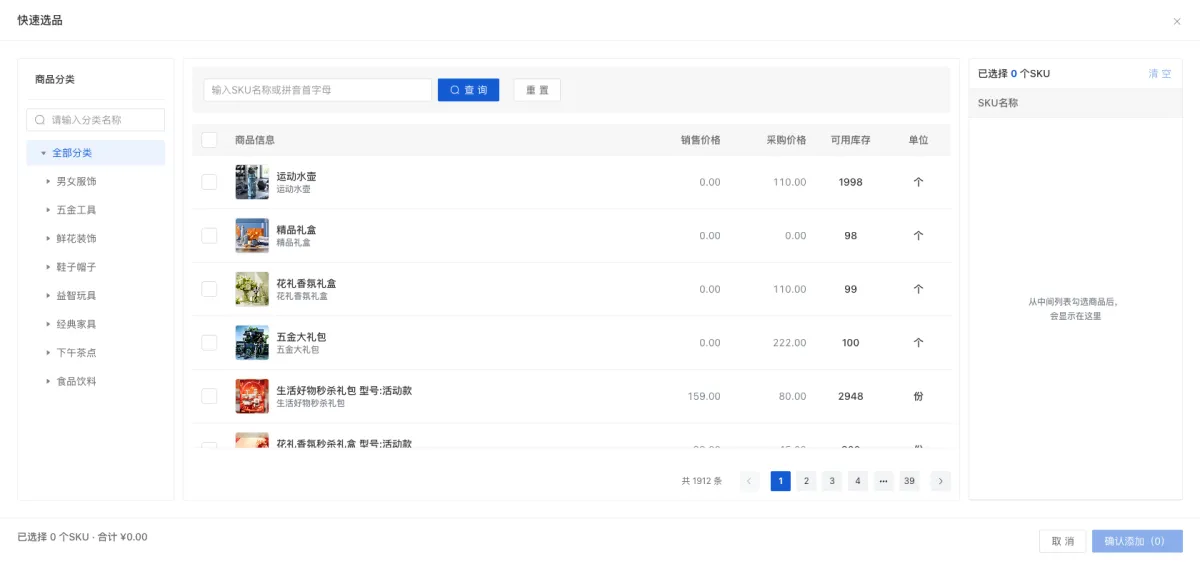The height and width of the screenshot is (564, 1200).
Task: Expand the 鲜花装饰 category
Action: tap(48, 239)
